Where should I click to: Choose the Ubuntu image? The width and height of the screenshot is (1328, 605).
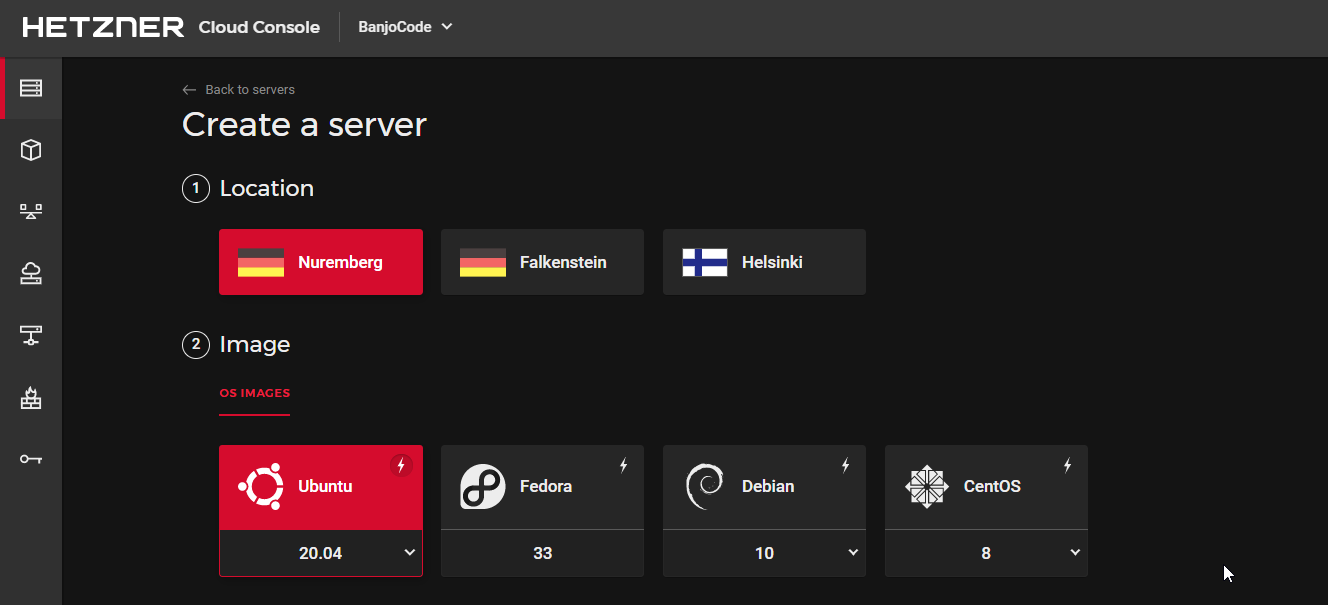tap(321, 487)
